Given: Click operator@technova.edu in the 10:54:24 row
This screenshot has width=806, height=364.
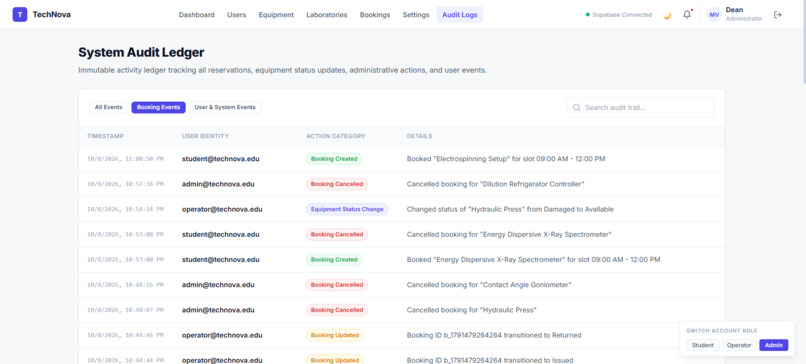Looking at the screenshot, I should click(x=222, y=209).
